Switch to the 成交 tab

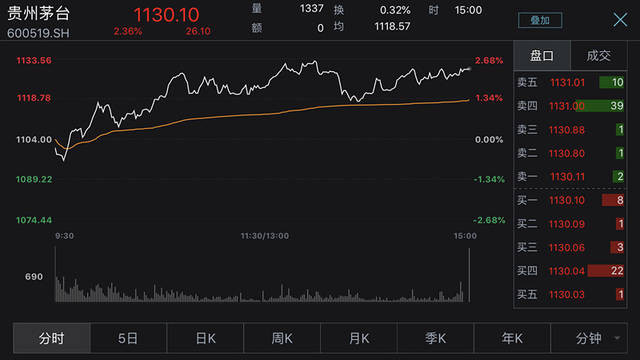[x=598, y=56]
